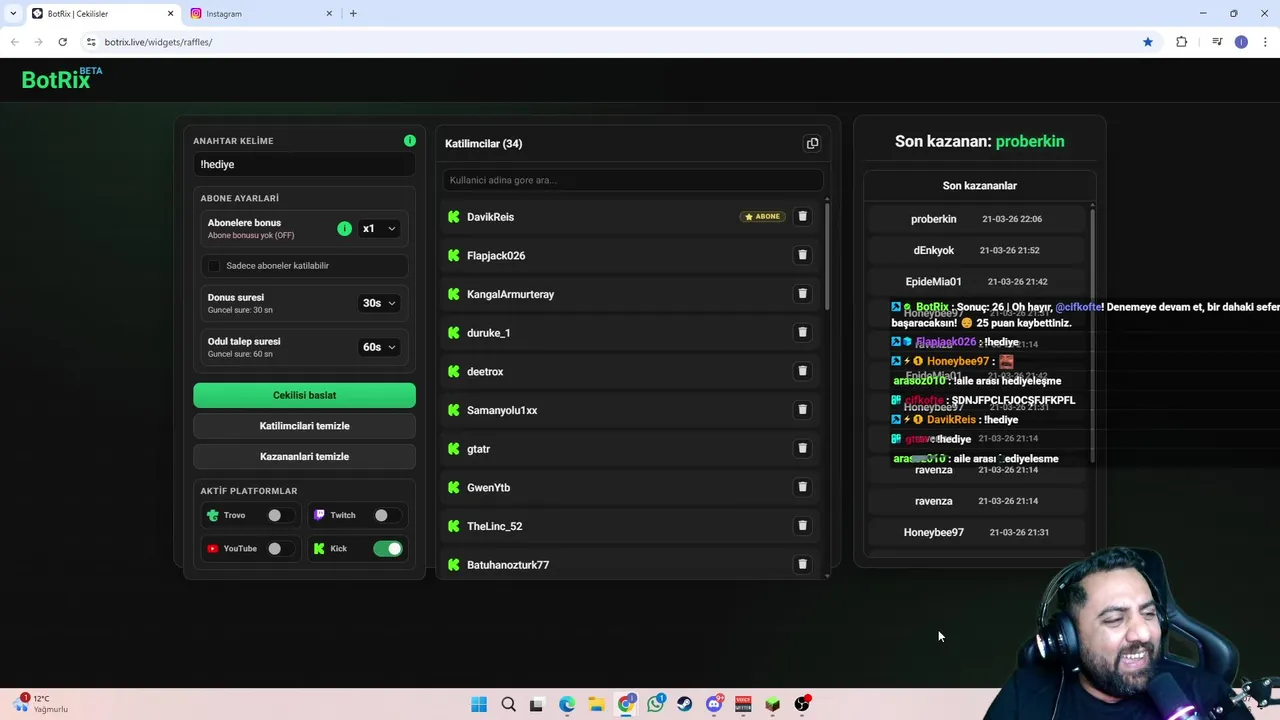Click Katilimcilar (34) heading
Screen dimensions: 1280x720
484,143
